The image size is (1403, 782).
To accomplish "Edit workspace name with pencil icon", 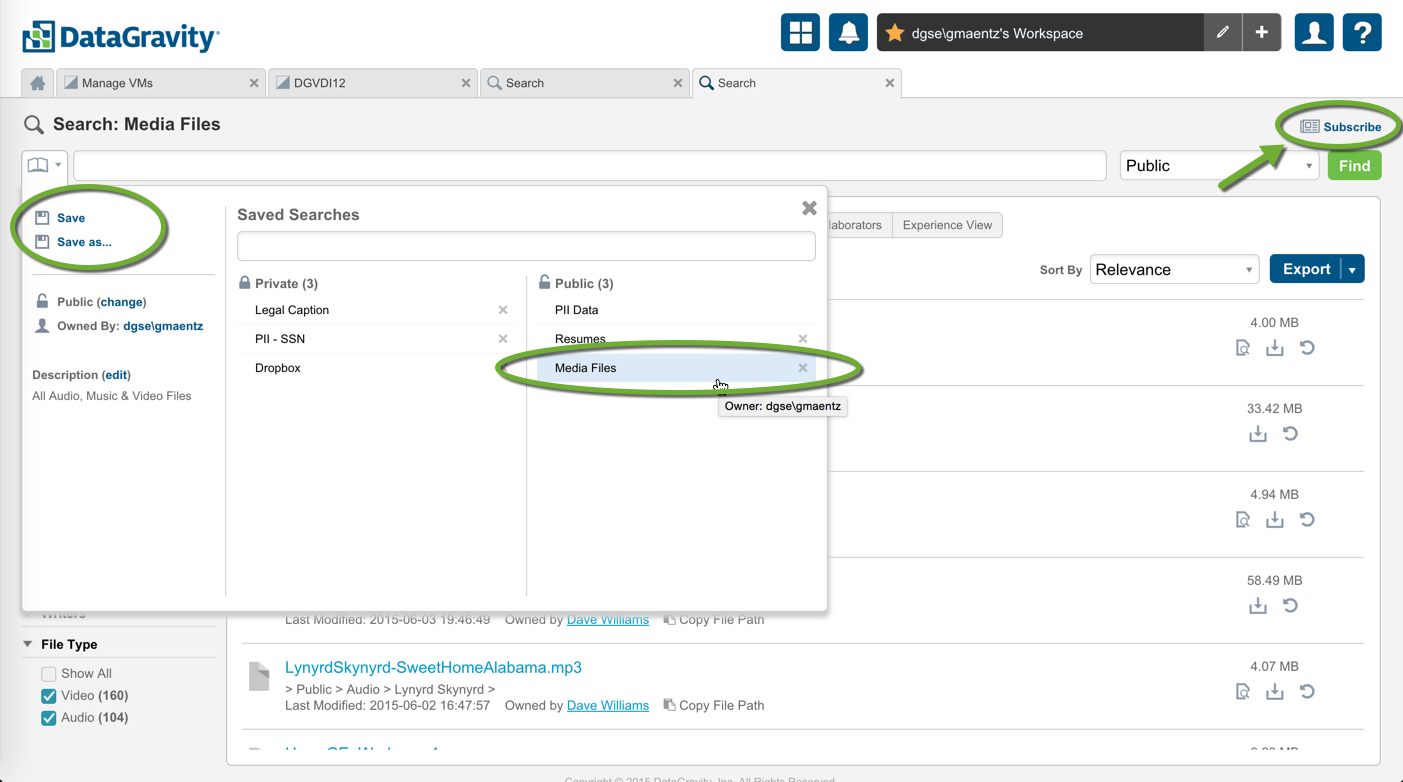I will [1222, 32].
